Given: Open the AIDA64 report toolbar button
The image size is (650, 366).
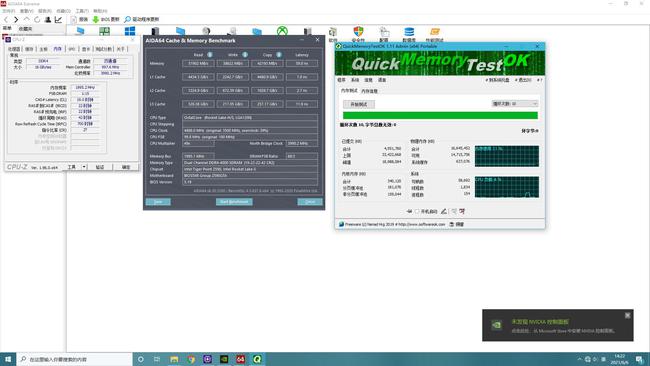Looking at the screenshot, I should click(x=79, y=19).
